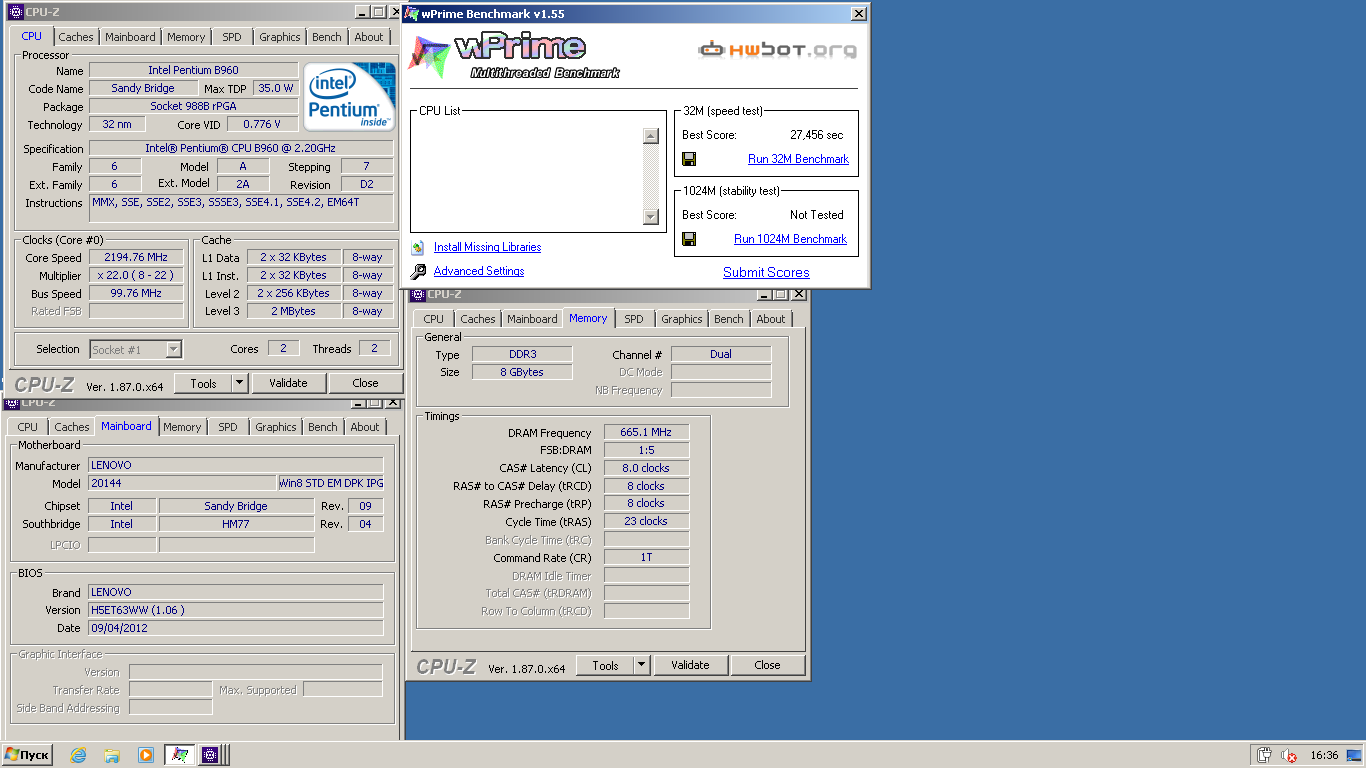Click the CPU List scrollbar up arrow
Image resolution: width=1366 pixels, height=768 pixels.
(x=651, y=137)
